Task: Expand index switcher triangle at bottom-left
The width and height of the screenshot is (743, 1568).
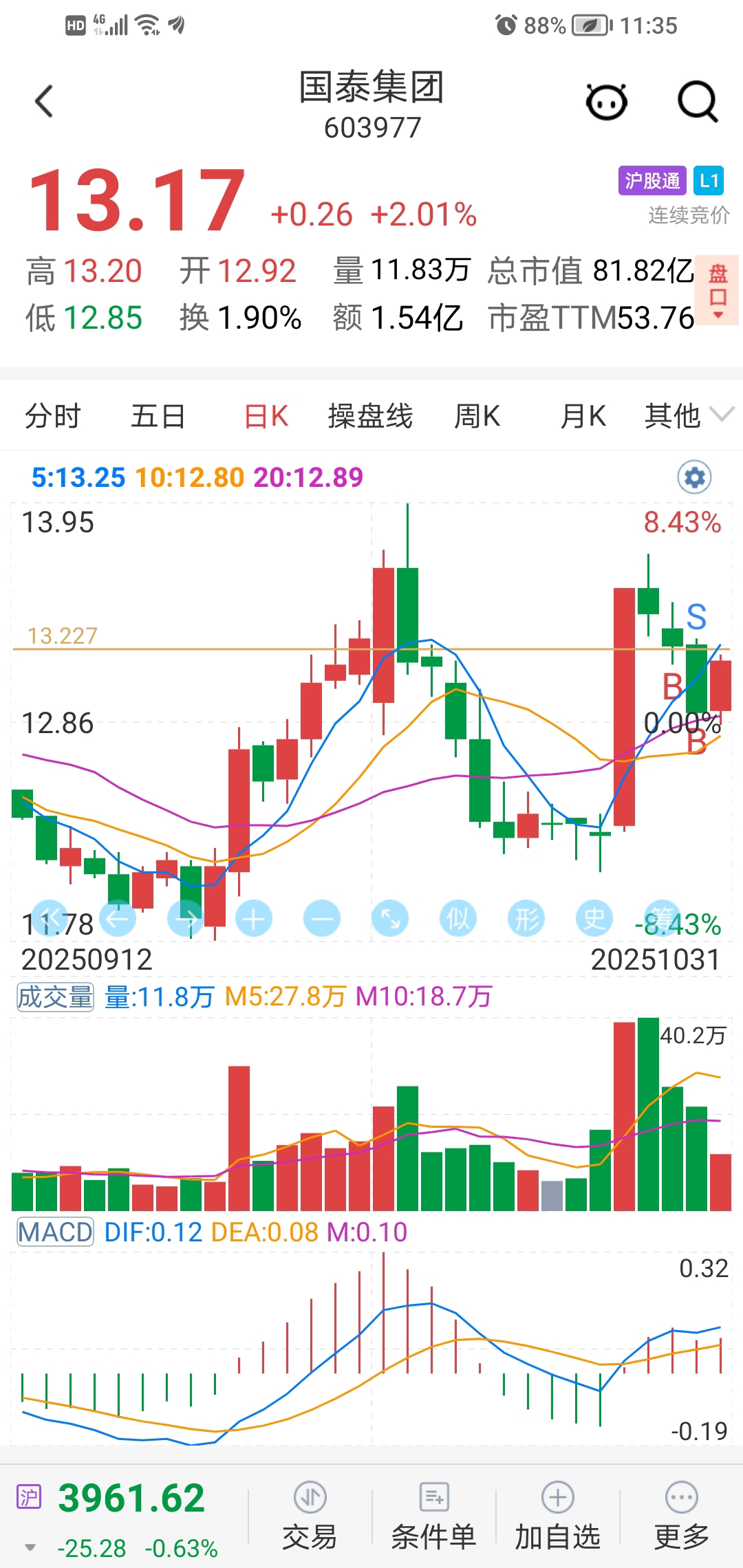Action: tap(30, 1548)
